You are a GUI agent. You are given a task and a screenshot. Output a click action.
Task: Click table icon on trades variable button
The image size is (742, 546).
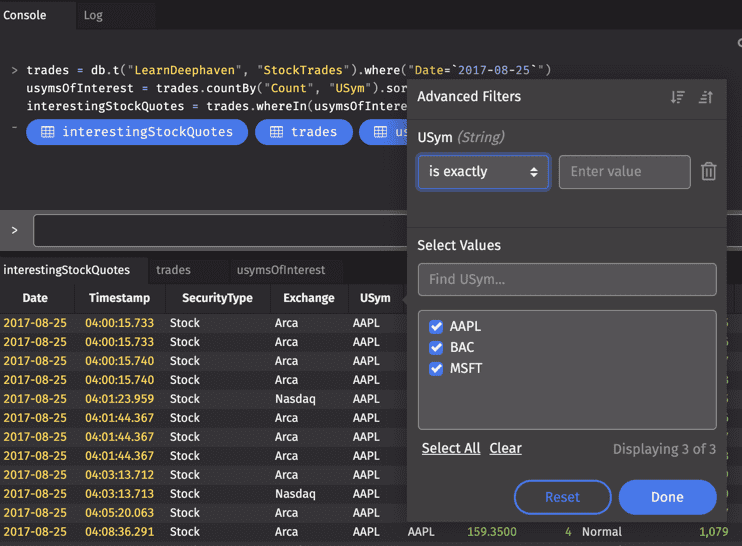point(276,132)
